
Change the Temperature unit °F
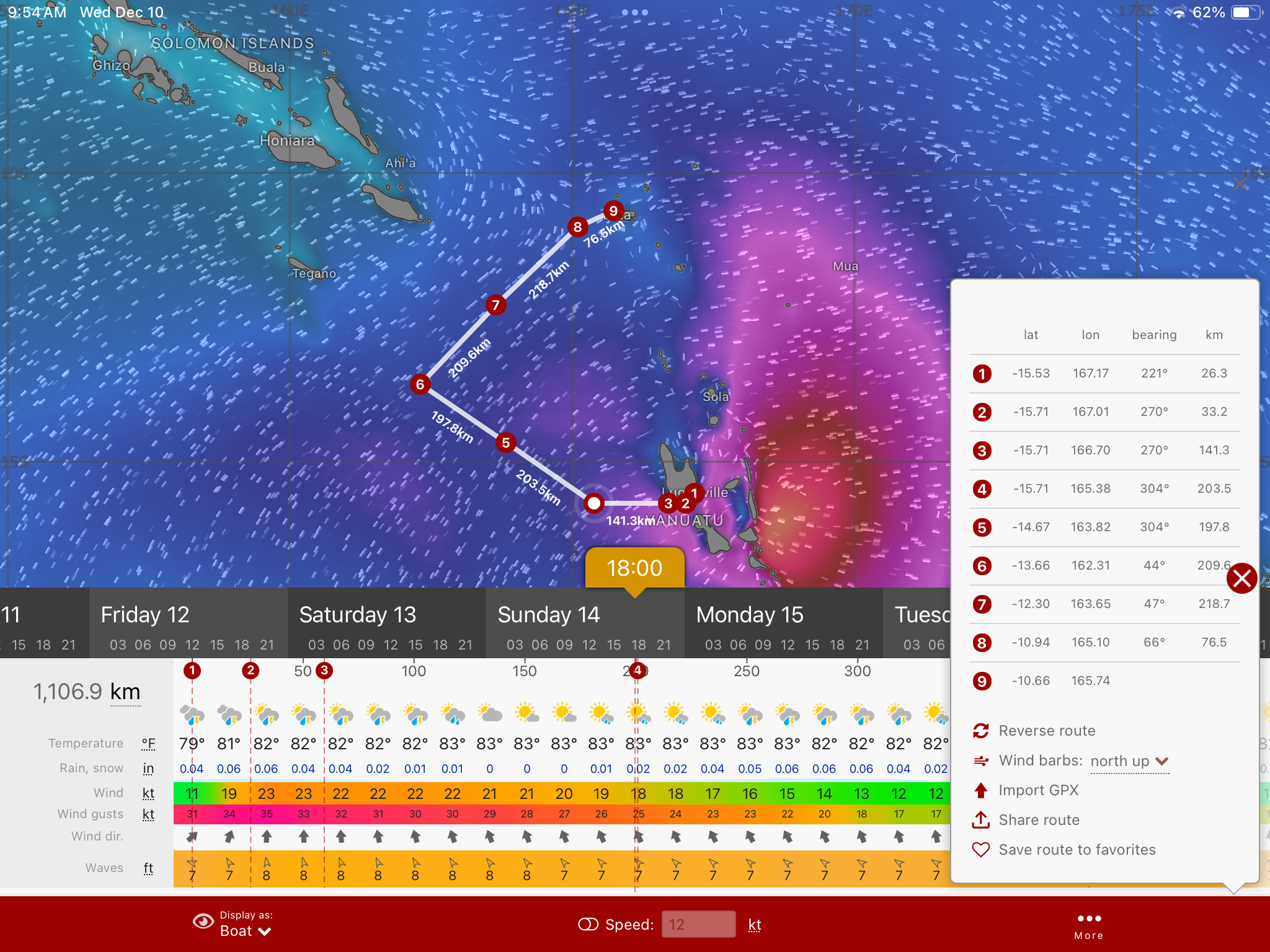pos(148,743)
